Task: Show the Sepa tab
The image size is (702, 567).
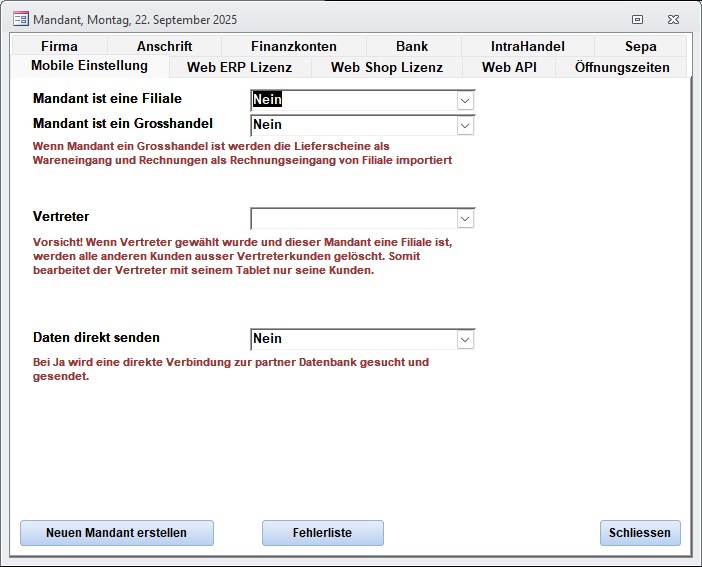Action: (641, 46)
